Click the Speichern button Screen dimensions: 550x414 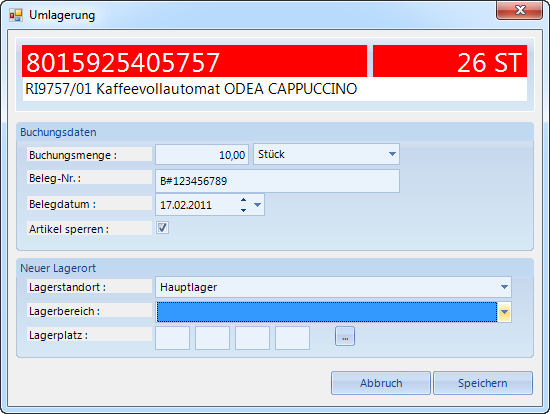point(483,383)
